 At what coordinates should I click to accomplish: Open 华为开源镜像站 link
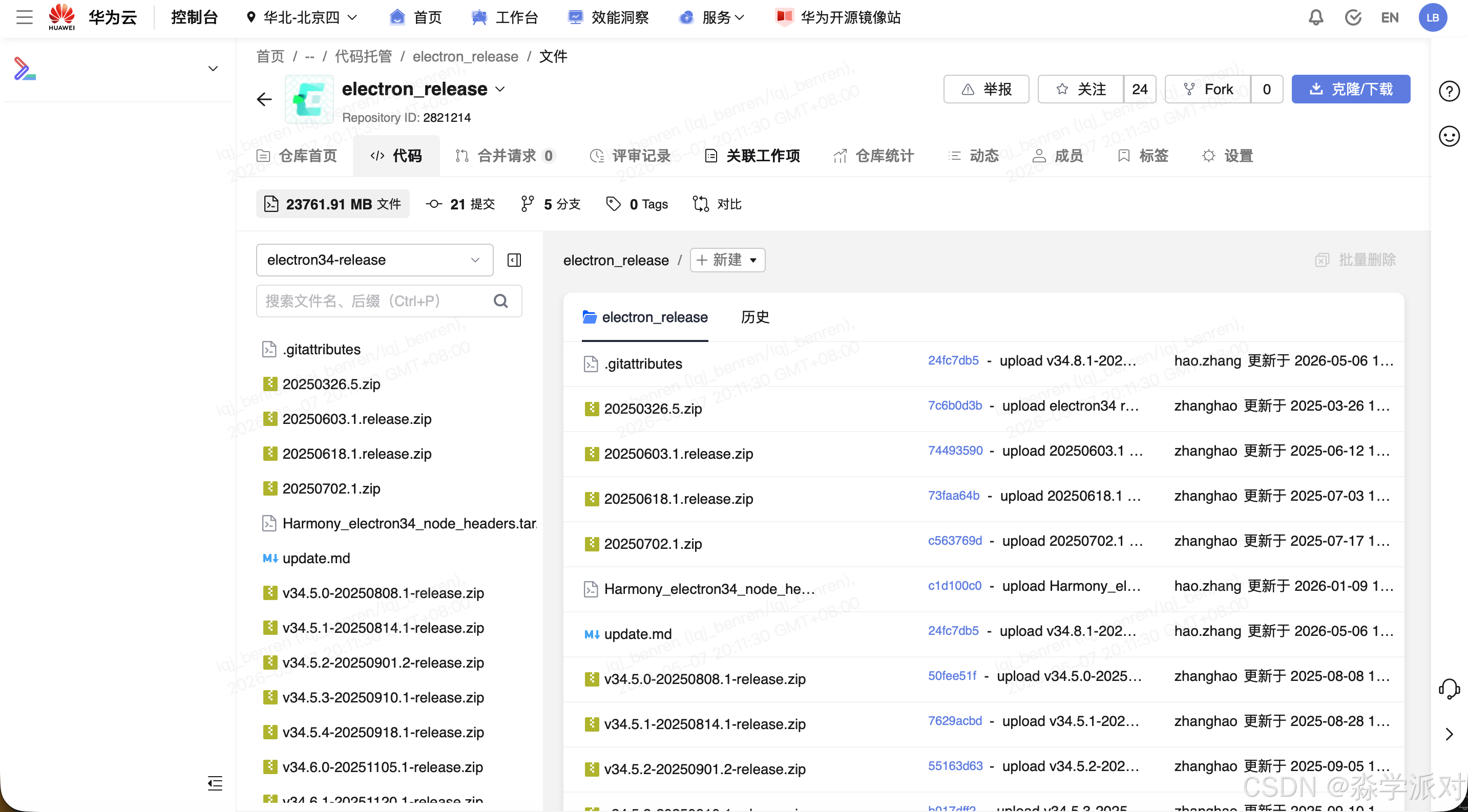pyautogui.click(x=837, y=17)
